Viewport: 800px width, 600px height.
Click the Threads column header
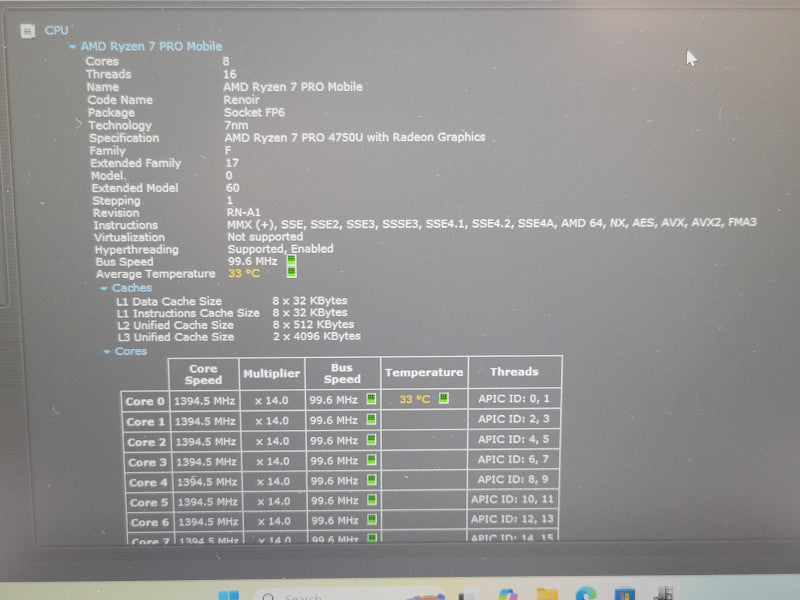(514, 372)
